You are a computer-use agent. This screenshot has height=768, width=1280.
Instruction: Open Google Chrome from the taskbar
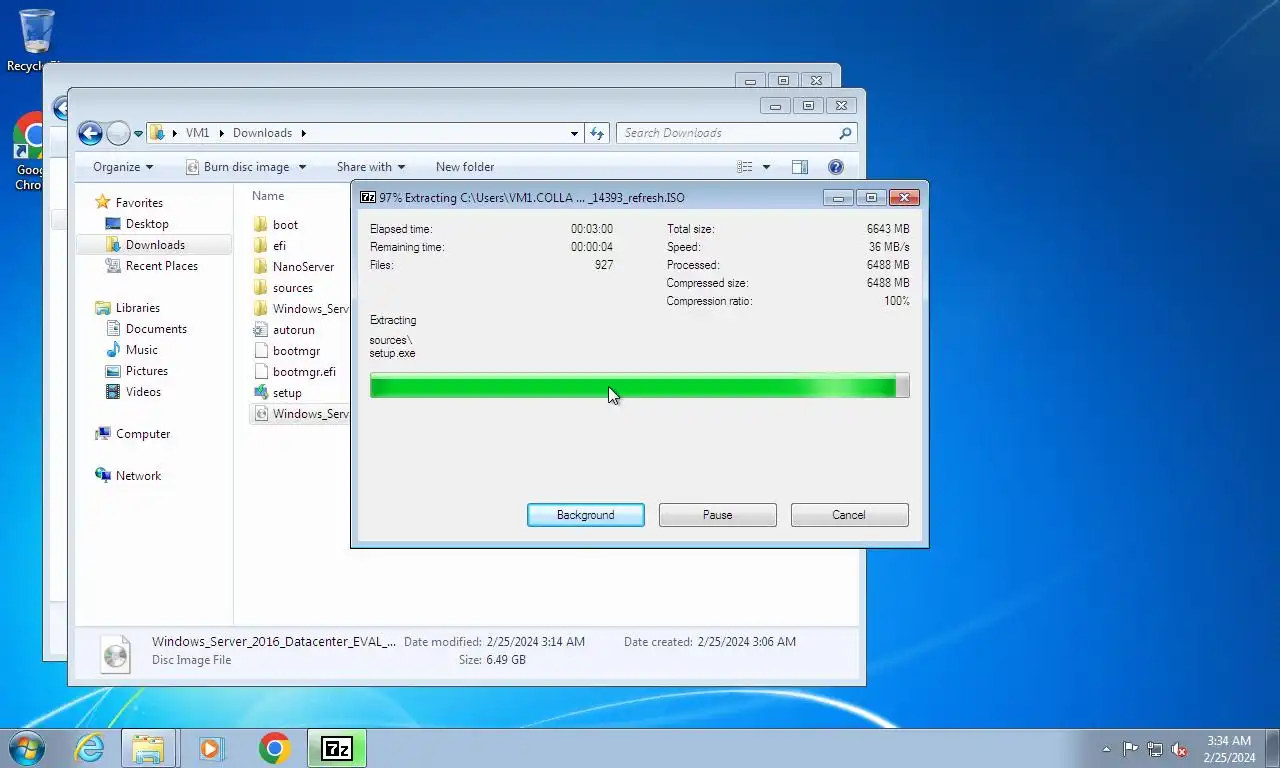tap(274, 748)
